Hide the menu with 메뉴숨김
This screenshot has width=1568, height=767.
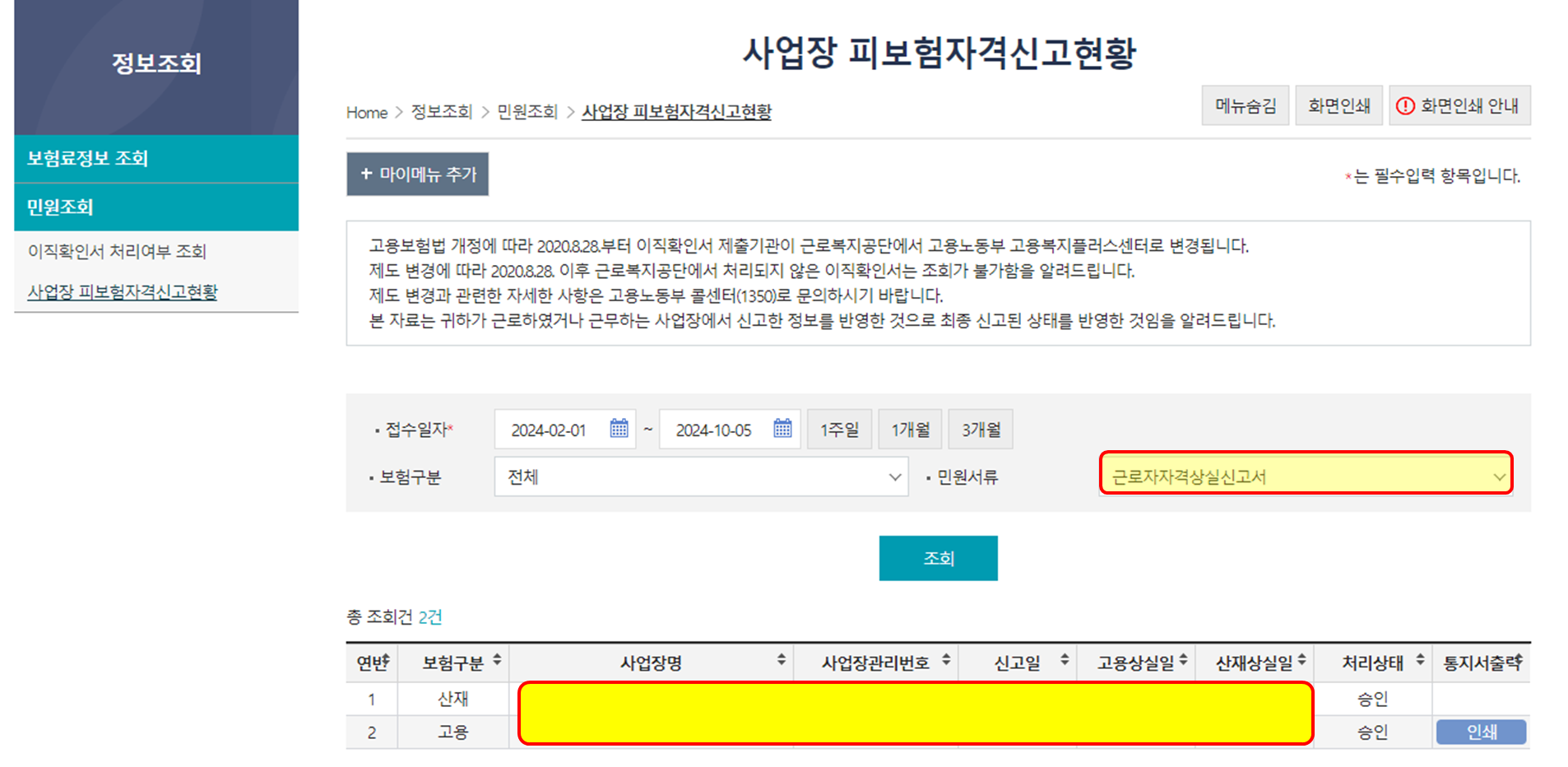click(1245, 105)
